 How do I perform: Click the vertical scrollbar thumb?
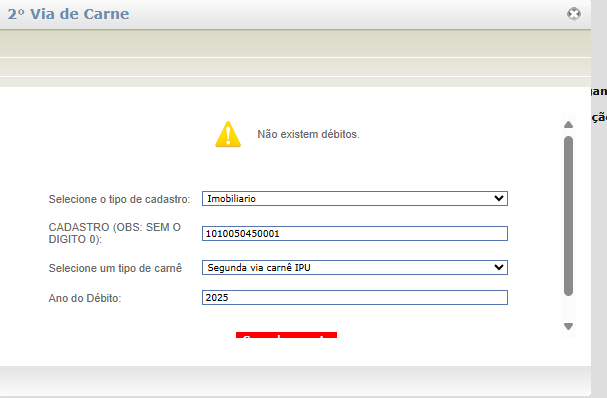pyautogui.click(x=568, y=216)
